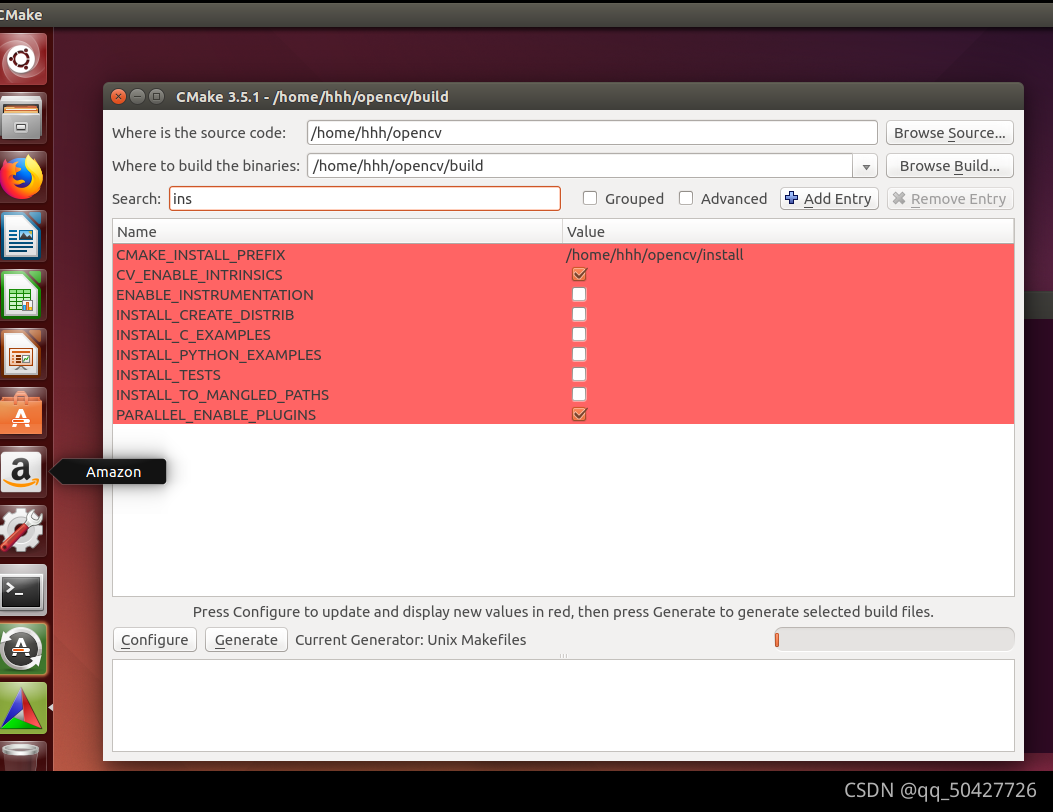Check INSTALL_C_EXAMPLES option

click(x=579, y=334)
